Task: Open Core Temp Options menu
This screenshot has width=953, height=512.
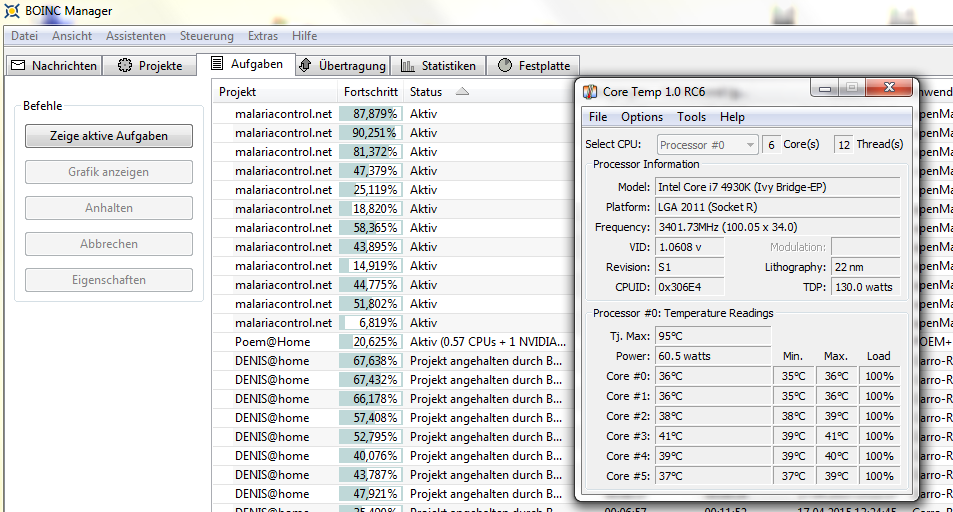Action: tap(642, 117)
